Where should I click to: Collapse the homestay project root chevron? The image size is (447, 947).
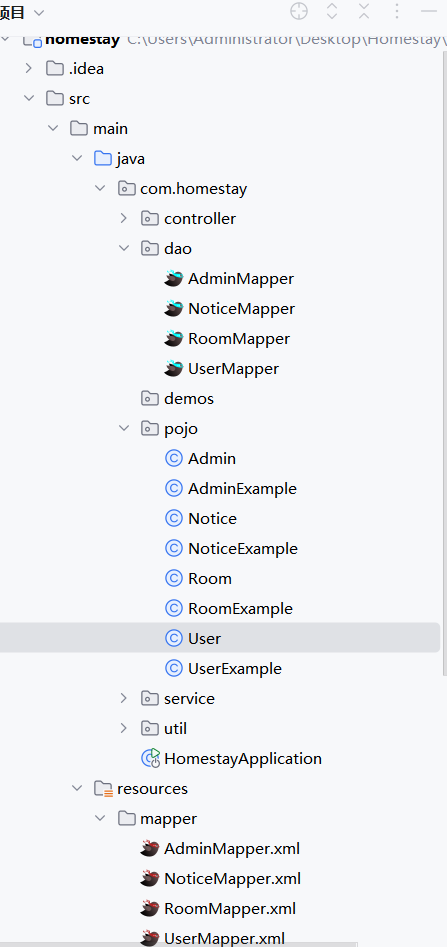pos(5,39)
